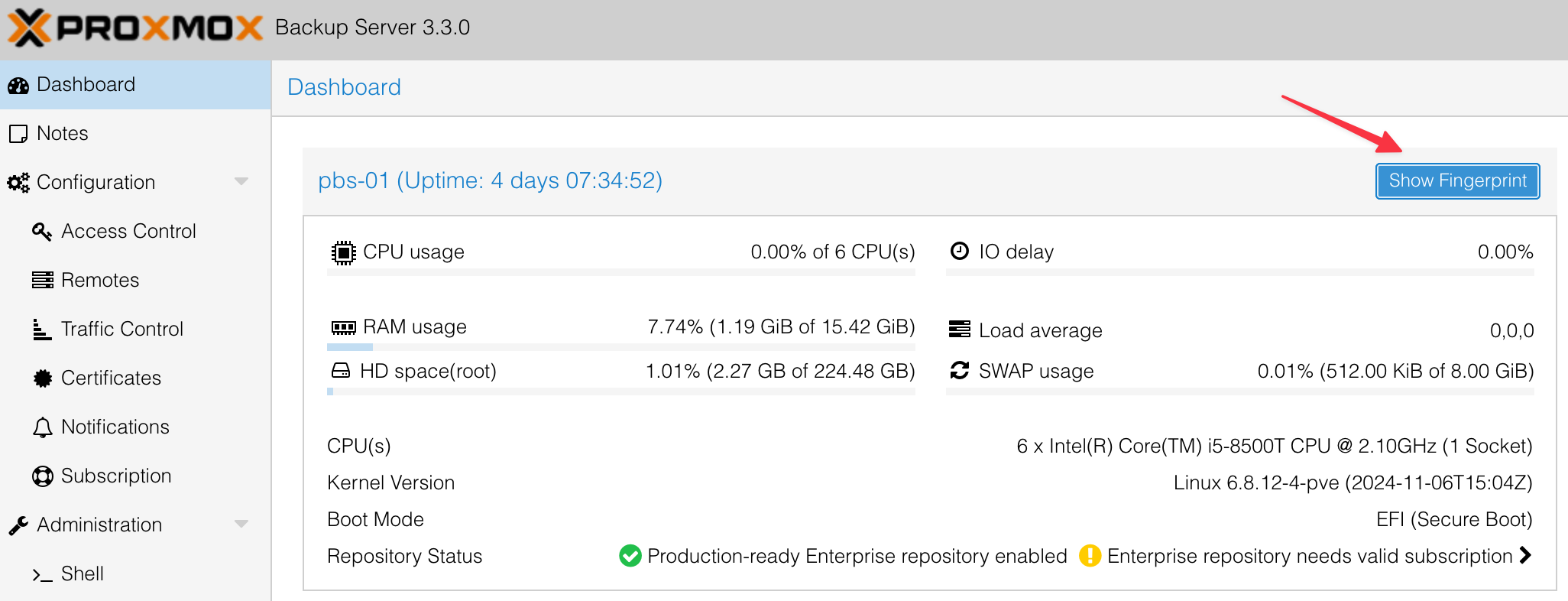
Task: Click the Enterprise repository subscription warning icon
Action: (x=1090, y=556)
